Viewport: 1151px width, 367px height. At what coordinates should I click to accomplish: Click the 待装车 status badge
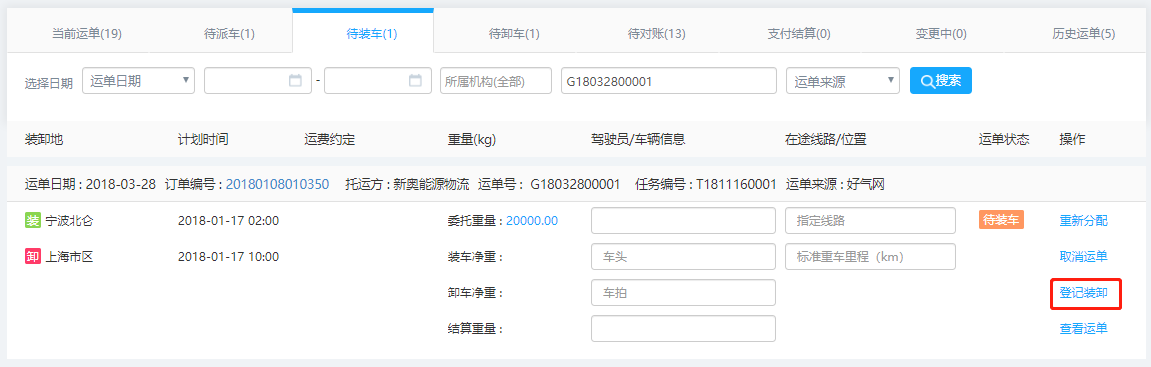pos(1002,220)
